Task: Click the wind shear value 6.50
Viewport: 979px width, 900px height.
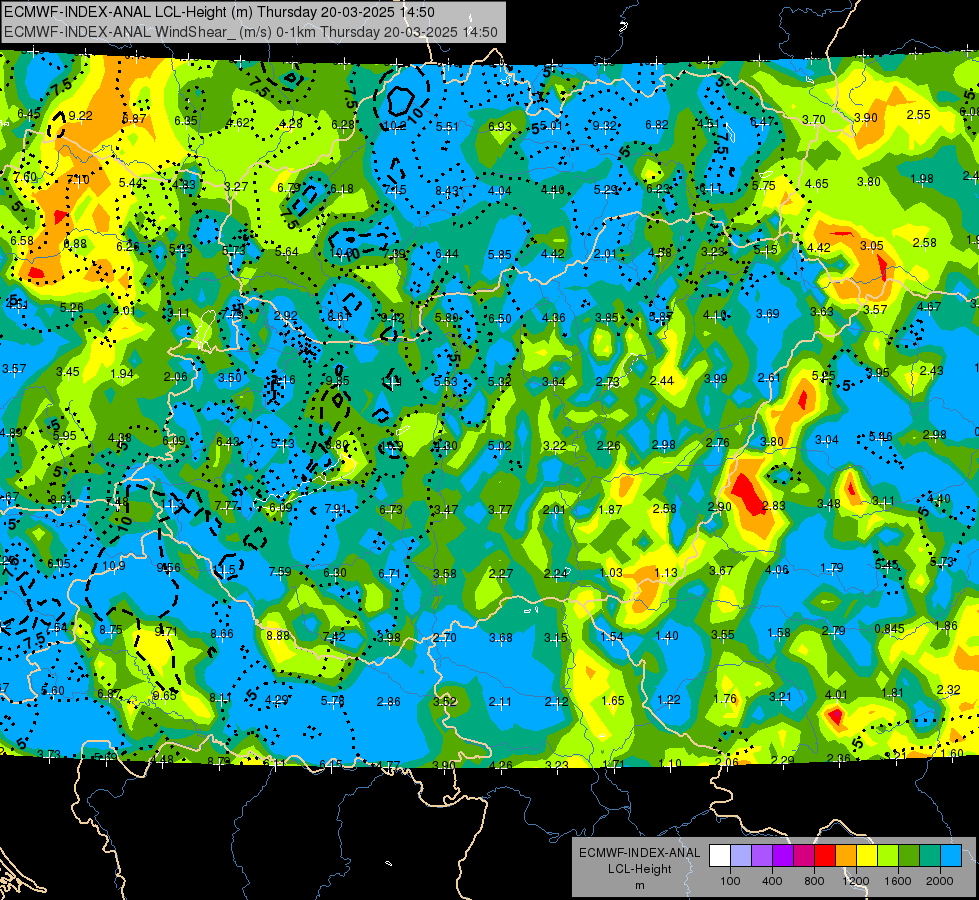Action: tap(499, 319)
